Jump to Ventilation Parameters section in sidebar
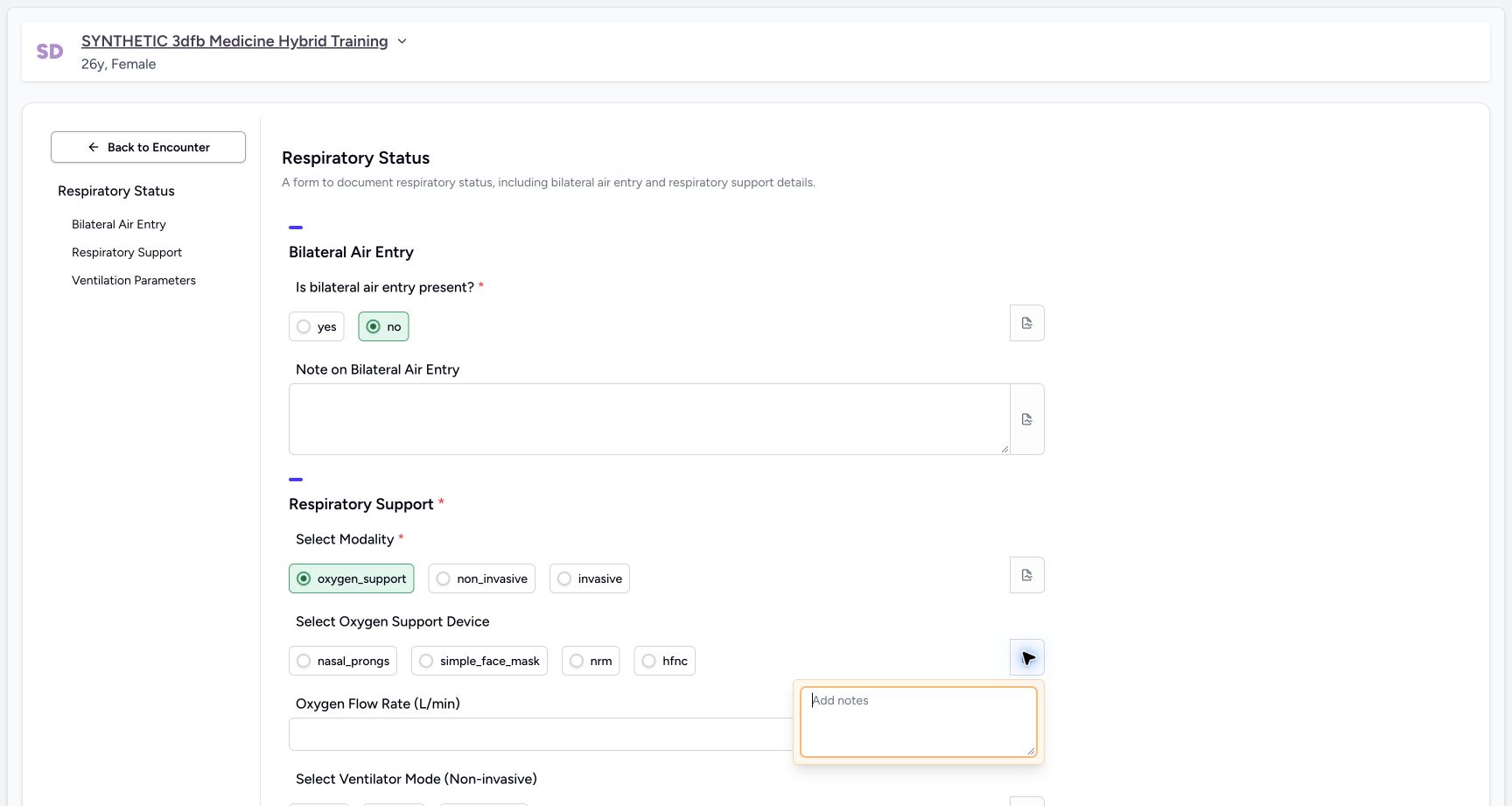This screenshot has width=1512, height=806. pyautogui.click(x=134, y=280)
